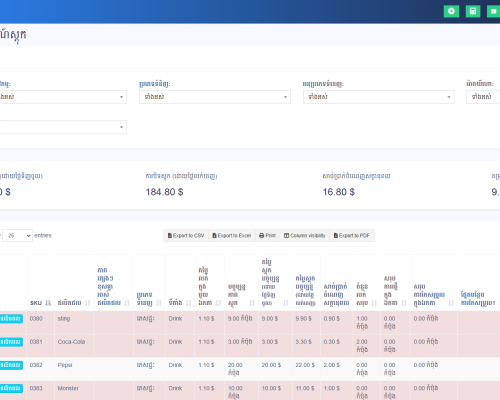Select SKU cell 0382
Image resolution: width=500 pixels, height=400 pixels.
(x=36, y=365)
